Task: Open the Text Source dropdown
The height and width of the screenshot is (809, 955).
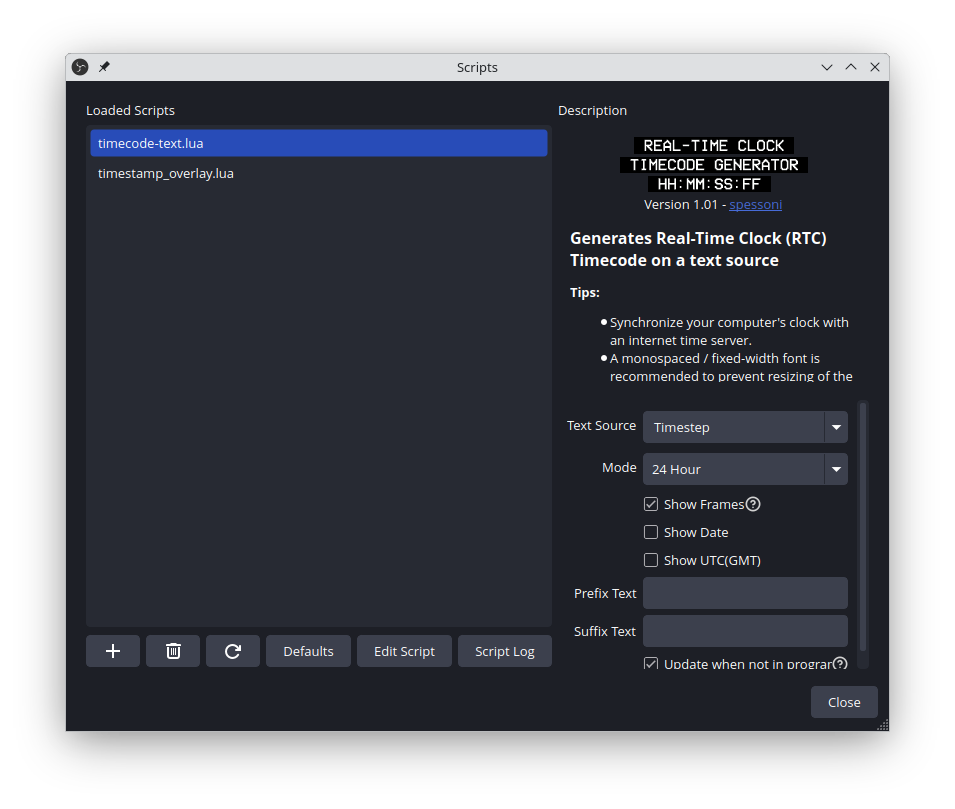Action: tap(745, 427)
